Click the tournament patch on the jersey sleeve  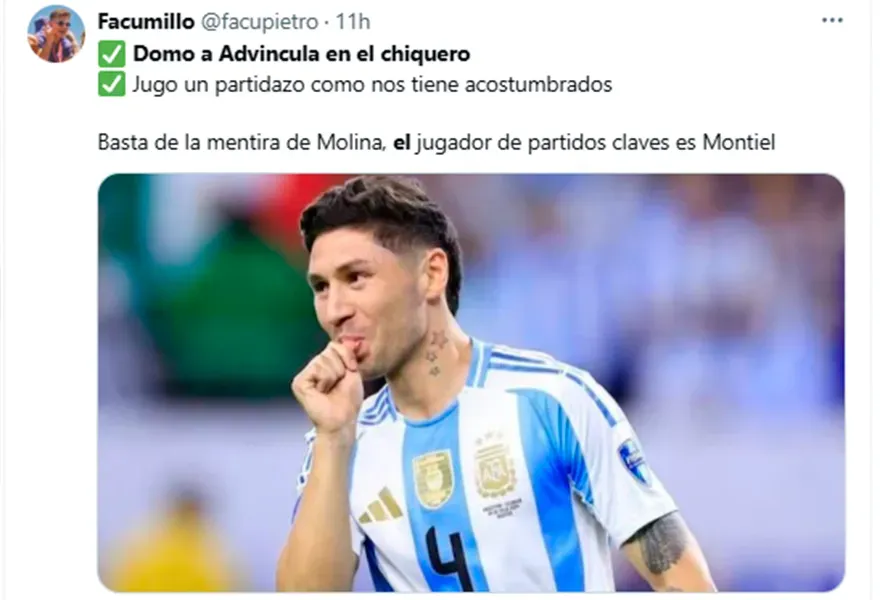pyautogui.click(x=634, y=460)
